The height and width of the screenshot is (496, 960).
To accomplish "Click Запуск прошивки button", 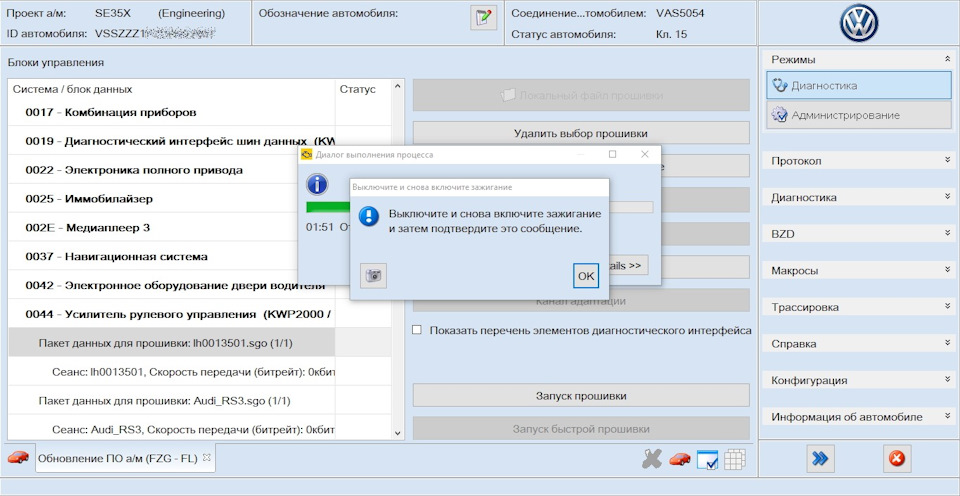I will [581, 396].
